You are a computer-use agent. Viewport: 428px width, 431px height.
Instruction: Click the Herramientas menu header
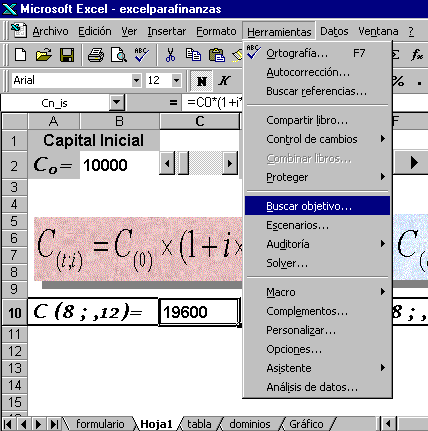(x=279, y=32)
